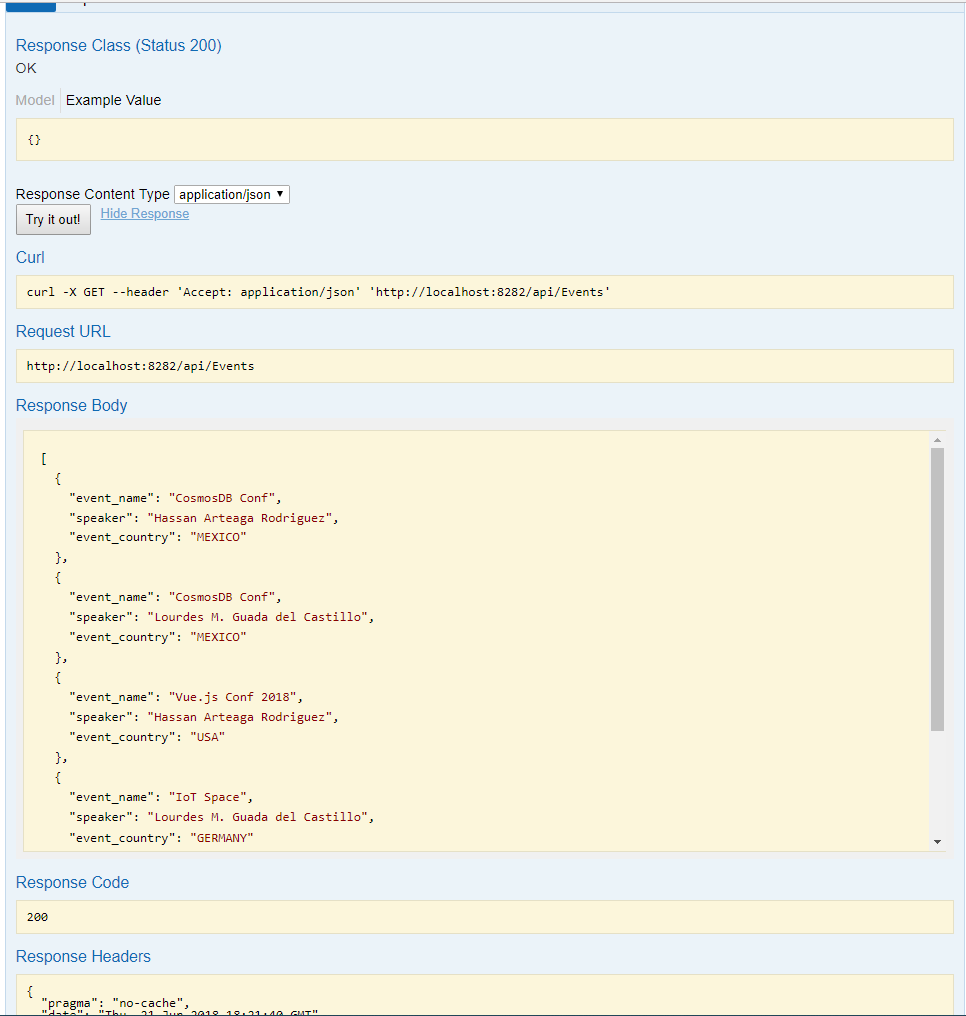Switch to the Model tab
Viewport: 966px width, 1016px height.
click(x=35, y=100)
